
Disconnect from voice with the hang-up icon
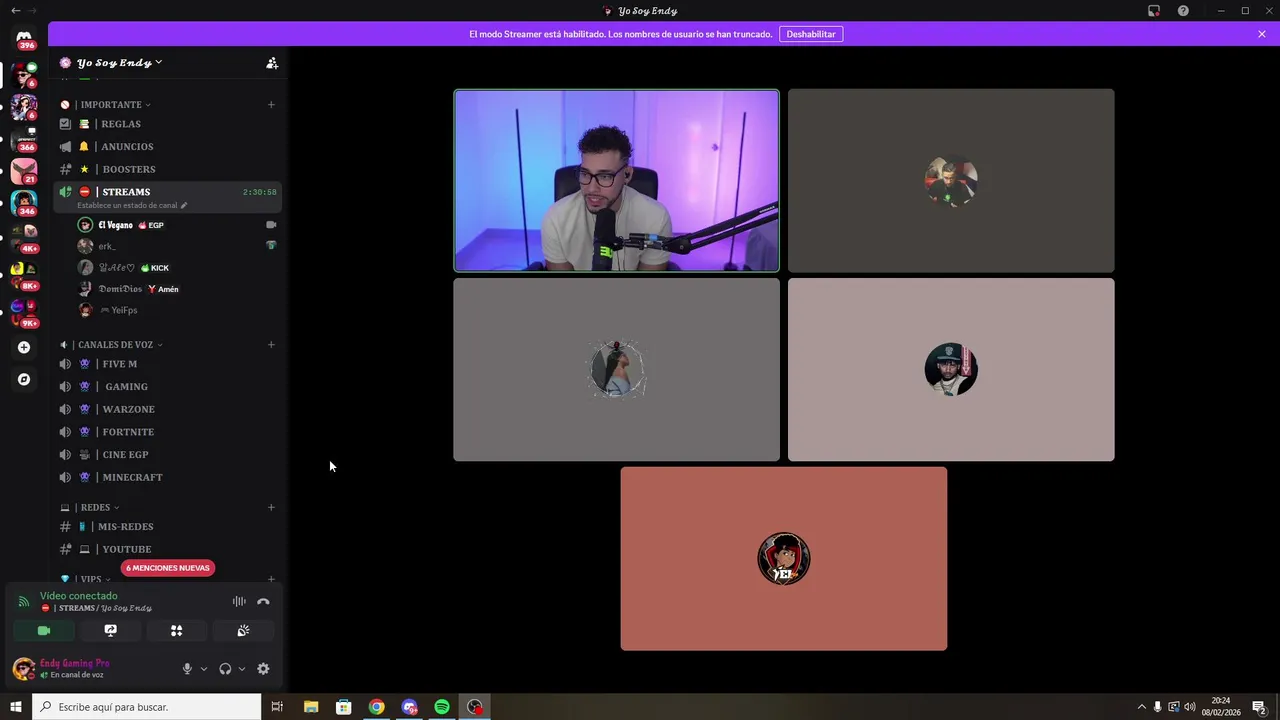click(x=263, y=601)
